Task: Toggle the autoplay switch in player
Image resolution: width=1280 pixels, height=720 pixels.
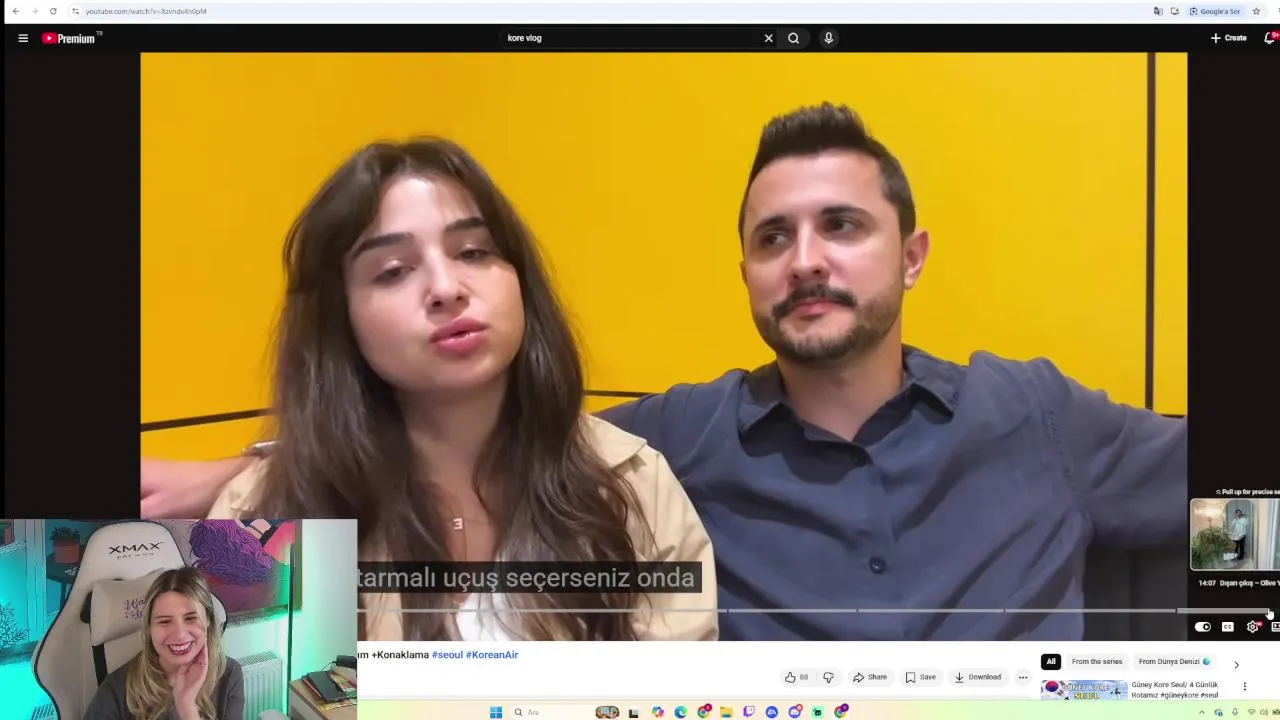Action: [x=1203, y=627]
